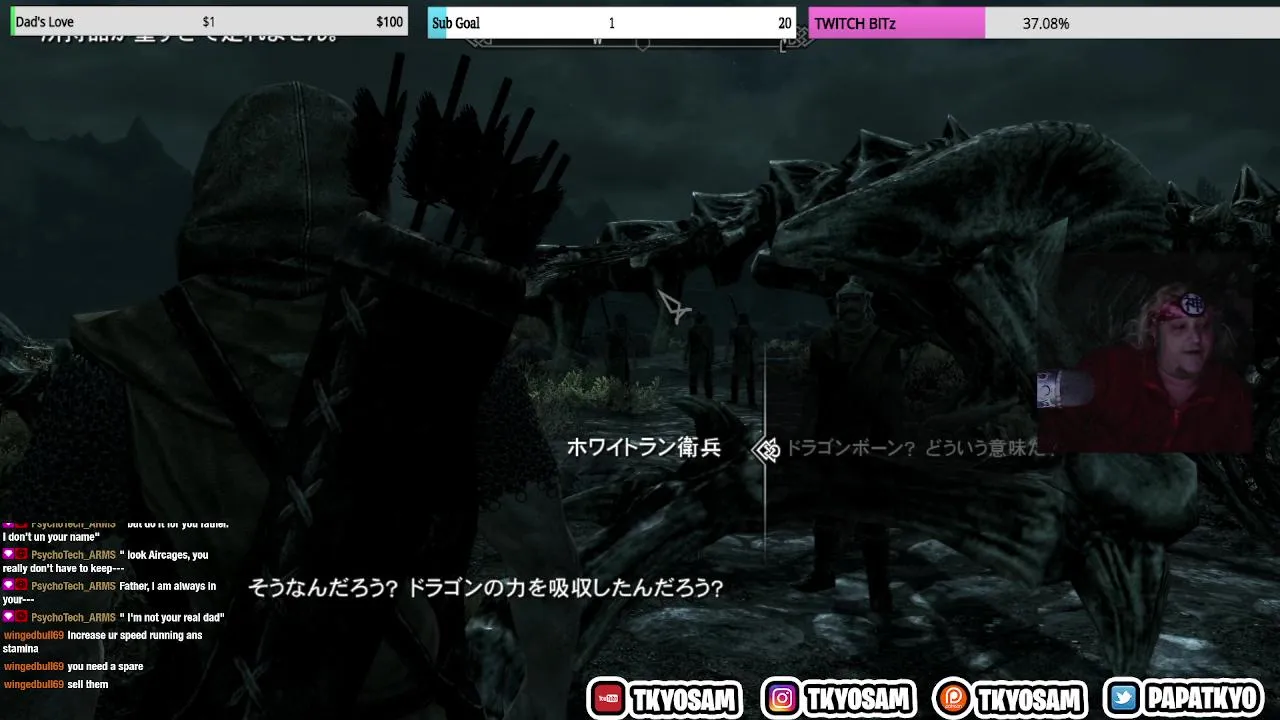
Task: Click the Twitter bird icon
Action: click(x=1124, y=699)
